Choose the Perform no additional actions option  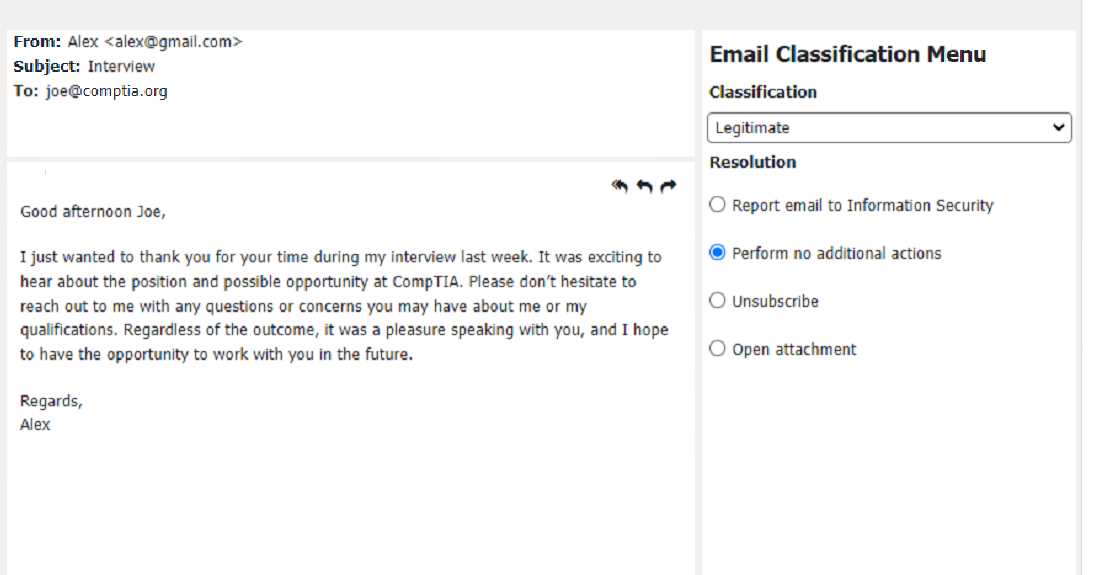pyautogui.click(x=717, y=253)
